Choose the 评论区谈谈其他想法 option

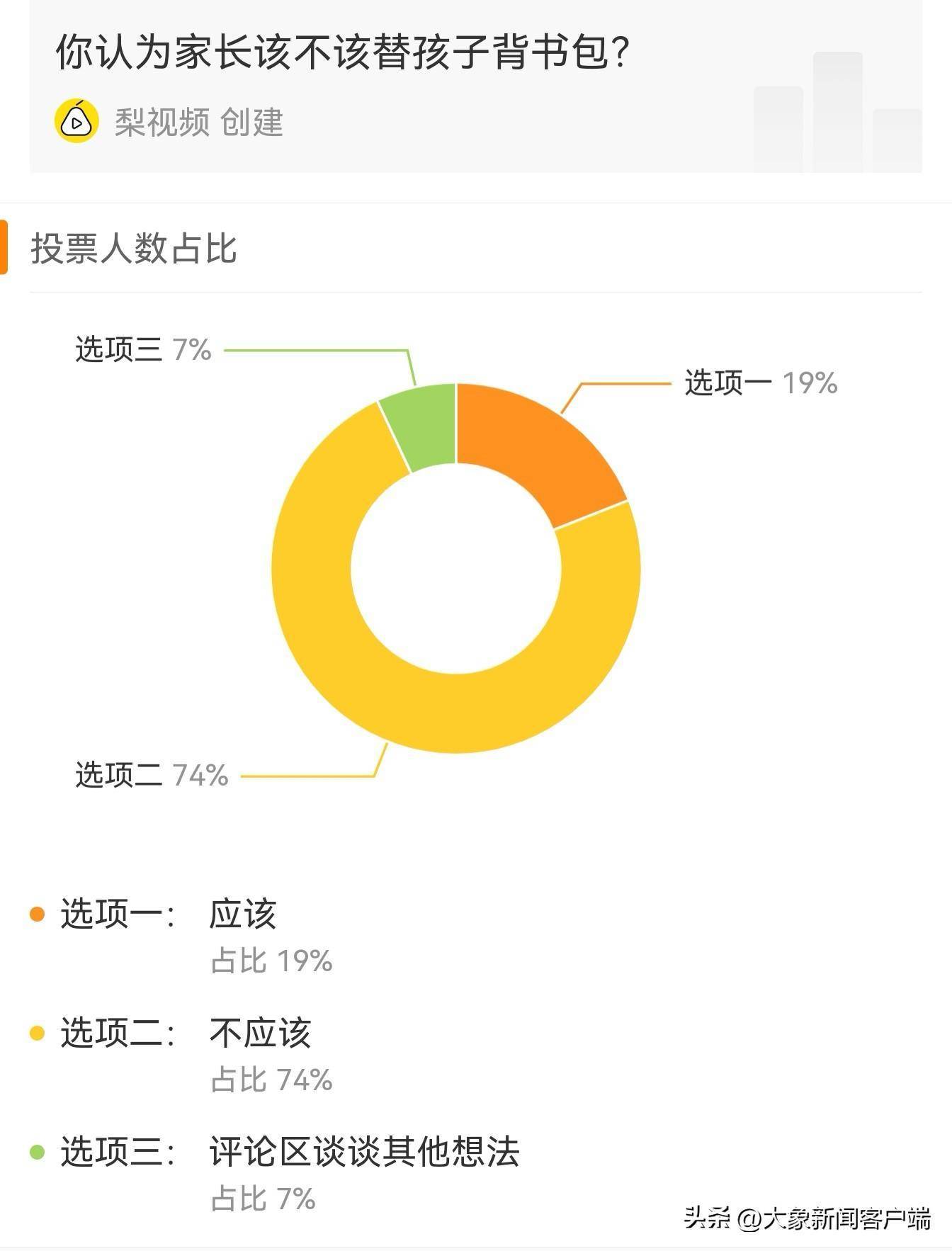364,1153
